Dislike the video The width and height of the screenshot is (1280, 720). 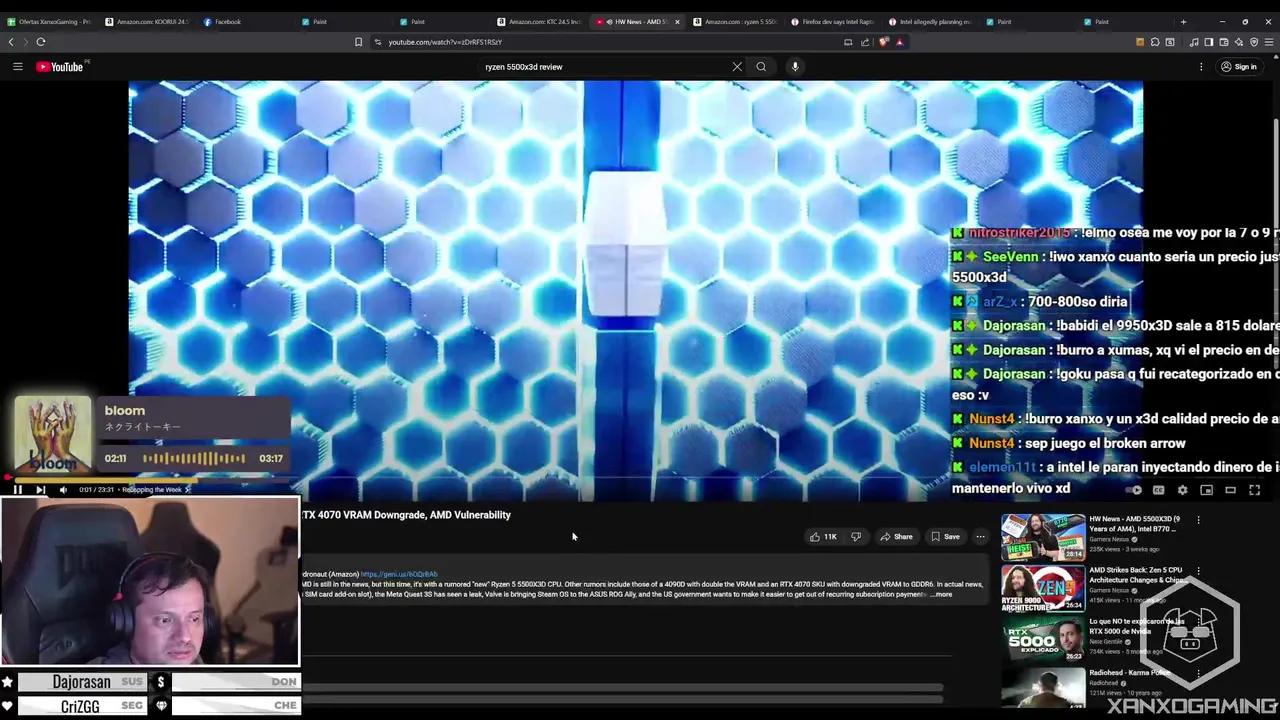tap(856, 537)
